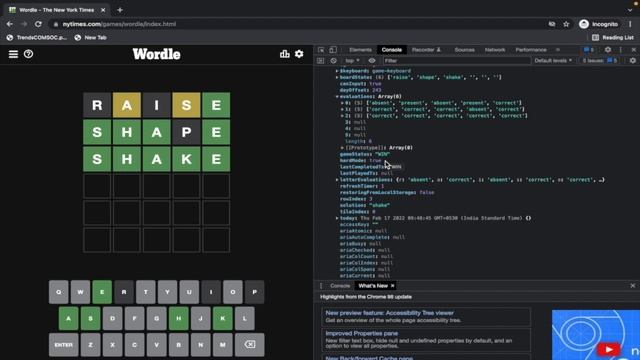Click the Q key on Wordle keyboard
Screen dimensions: 640x360
tap(58, 292)
